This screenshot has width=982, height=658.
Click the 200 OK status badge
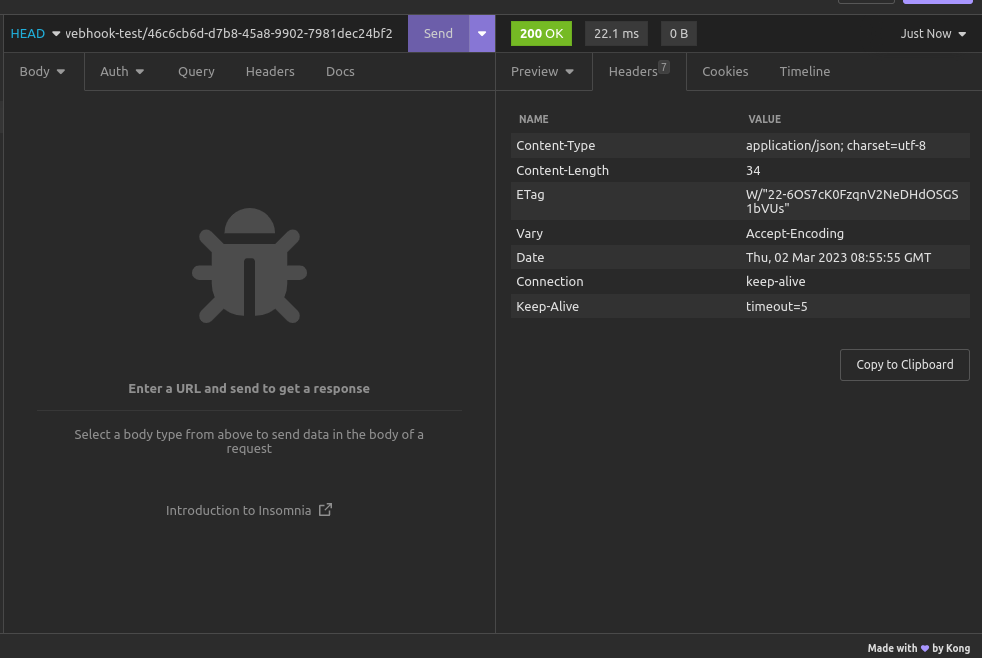(541, 34)
